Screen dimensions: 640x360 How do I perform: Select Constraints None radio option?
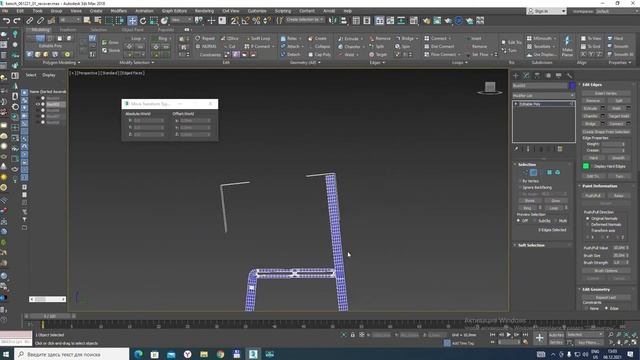(x=586, y=309)
